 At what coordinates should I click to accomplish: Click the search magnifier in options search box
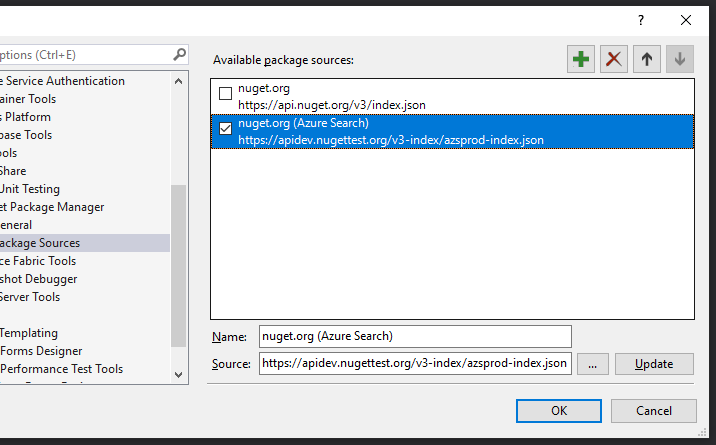pyautogui.click(x=179, y=54)
